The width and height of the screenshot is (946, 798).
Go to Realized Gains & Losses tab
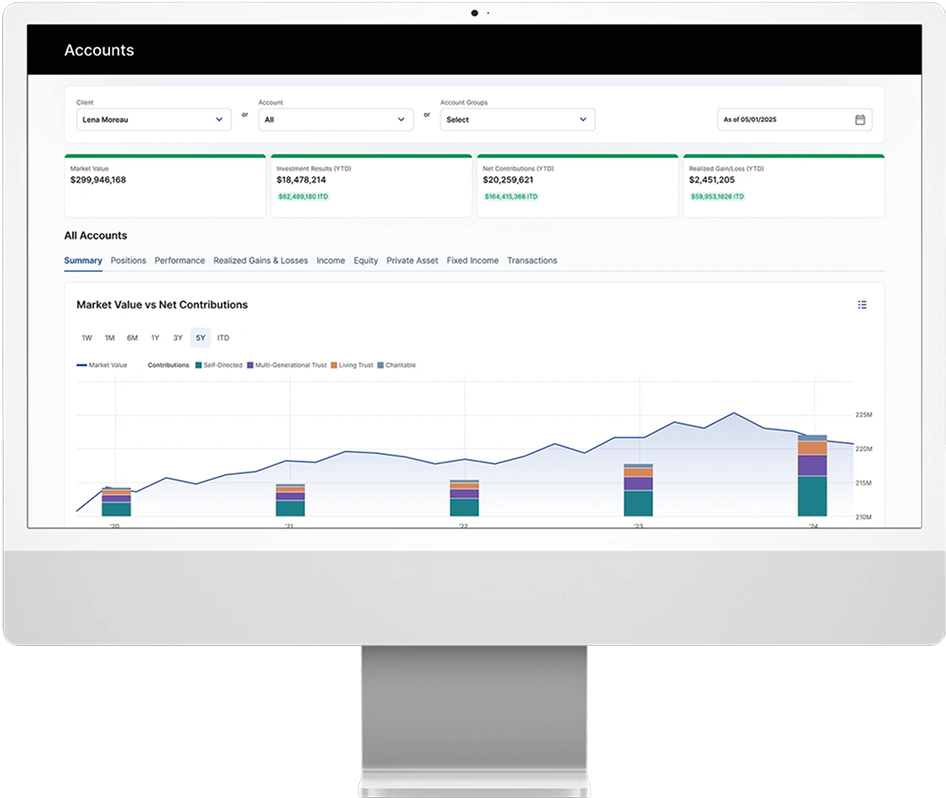[261, 261]
